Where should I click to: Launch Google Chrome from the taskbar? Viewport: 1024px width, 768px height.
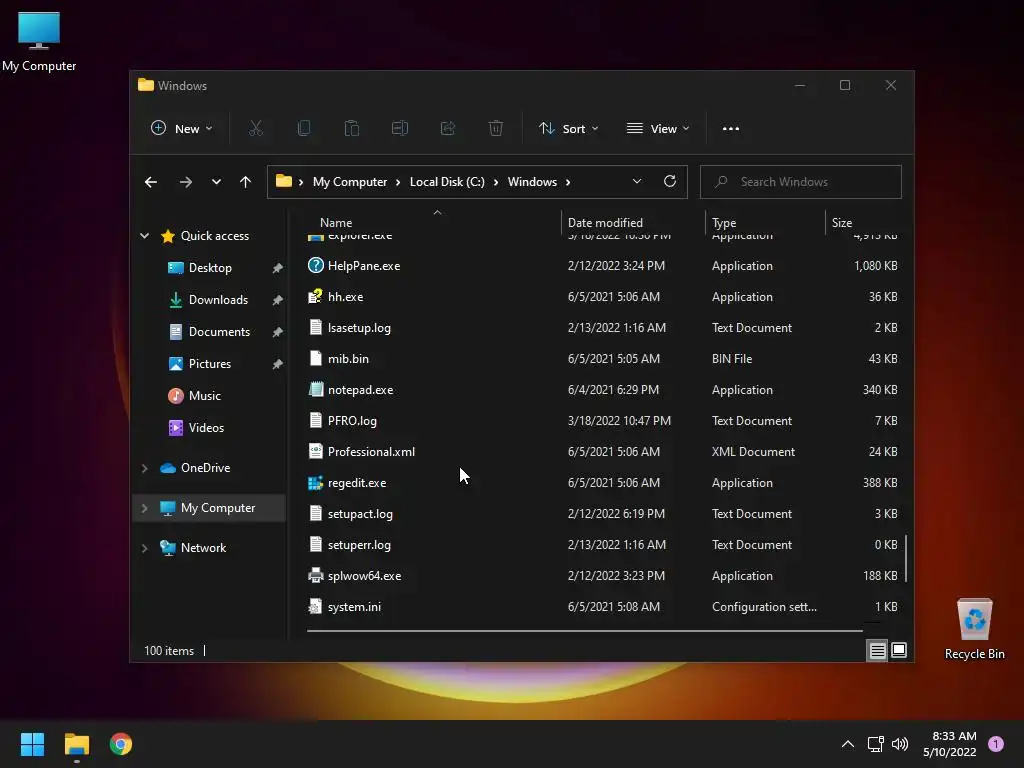coord(121,744)
